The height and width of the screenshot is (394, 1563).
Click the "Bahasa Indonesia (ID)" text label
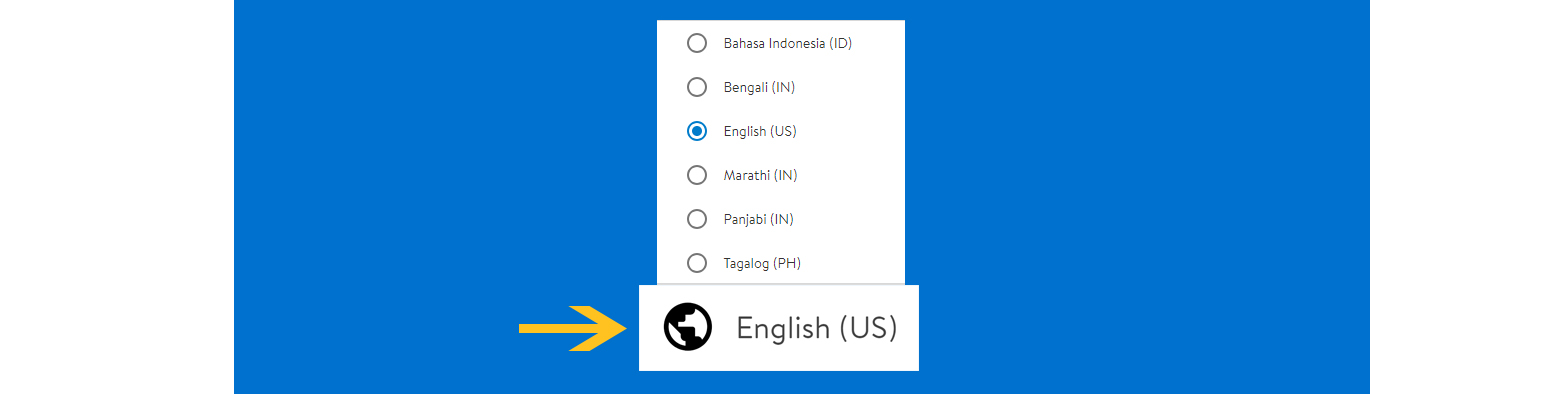coord(788,43)
